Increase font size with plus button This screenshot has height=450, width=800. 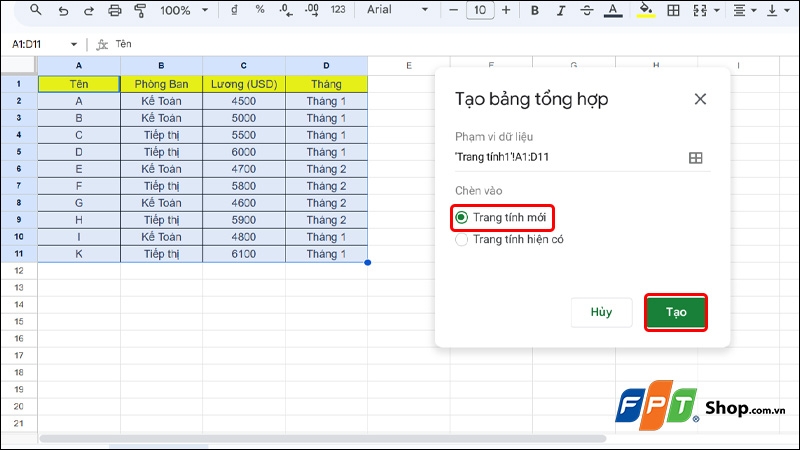pyautogui.click(x=506, y=10)
